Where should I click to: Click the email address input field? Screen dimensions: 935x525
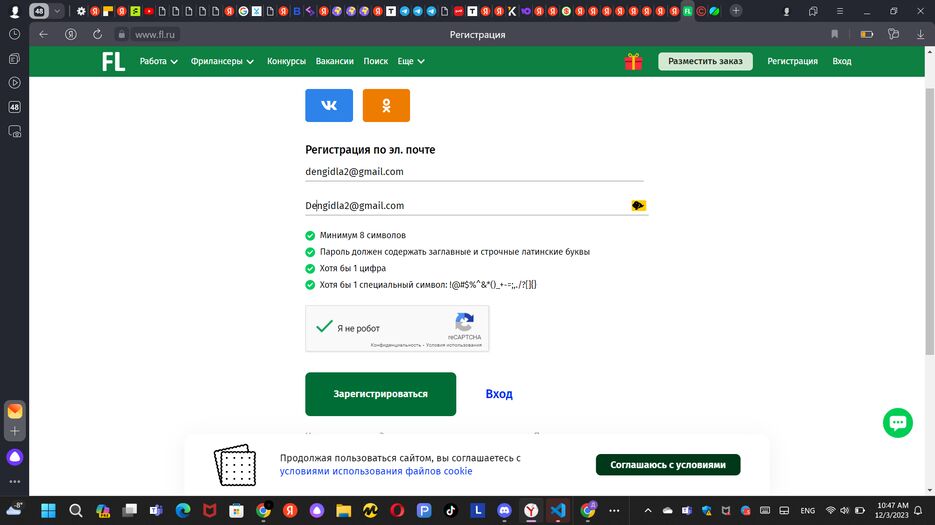(x=474, y=172)
